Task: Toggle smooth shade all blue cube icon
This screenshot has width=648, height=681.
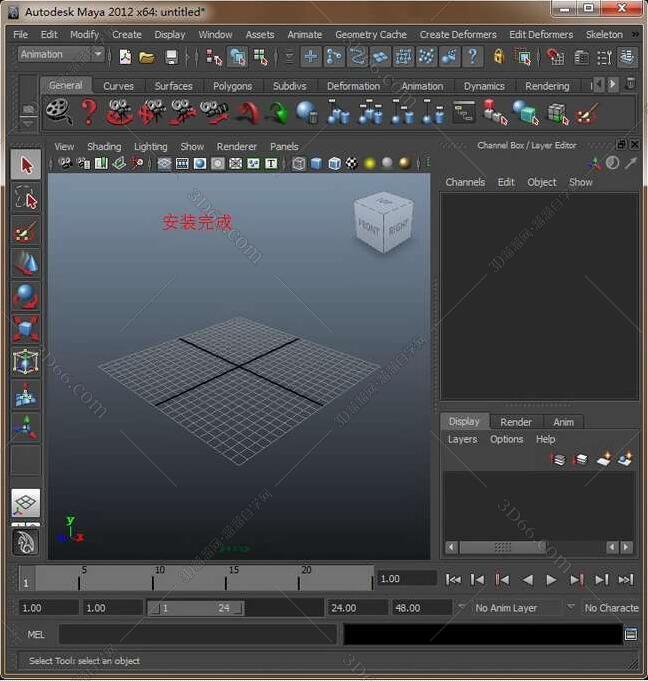Action: (316, 164)
